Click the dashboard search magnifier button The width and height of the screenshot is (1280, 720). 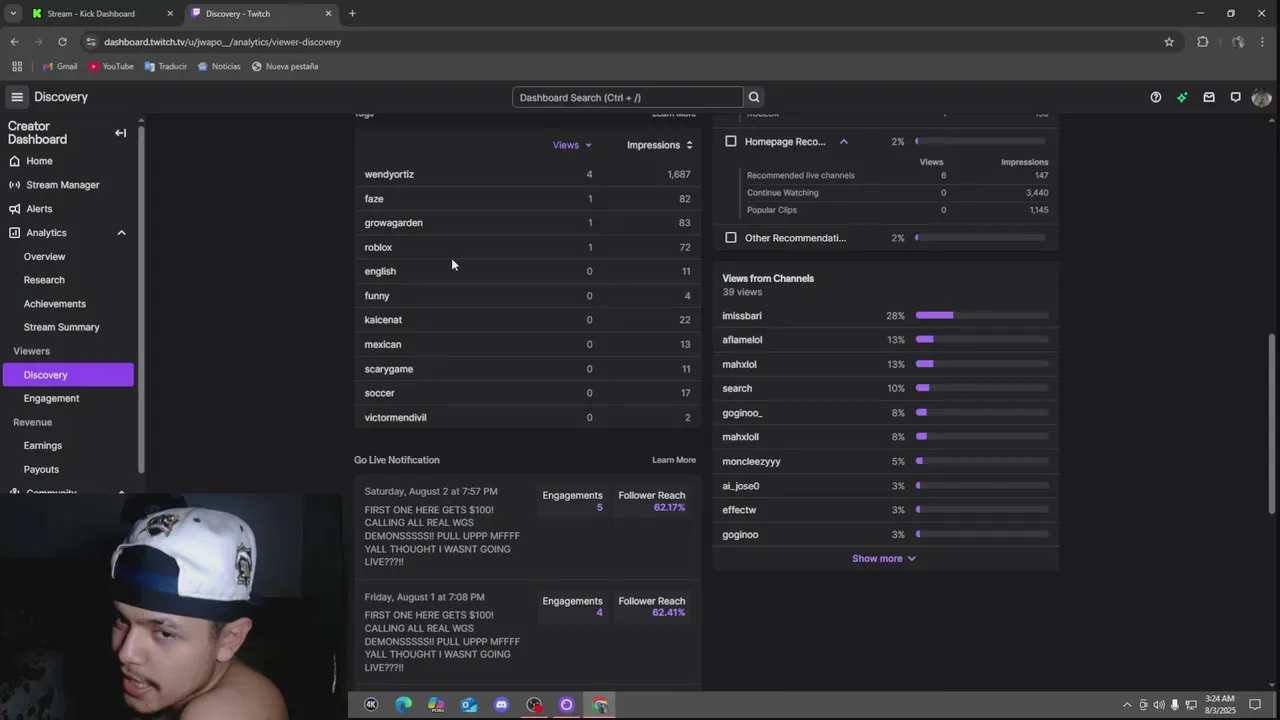tap(754, 97)
